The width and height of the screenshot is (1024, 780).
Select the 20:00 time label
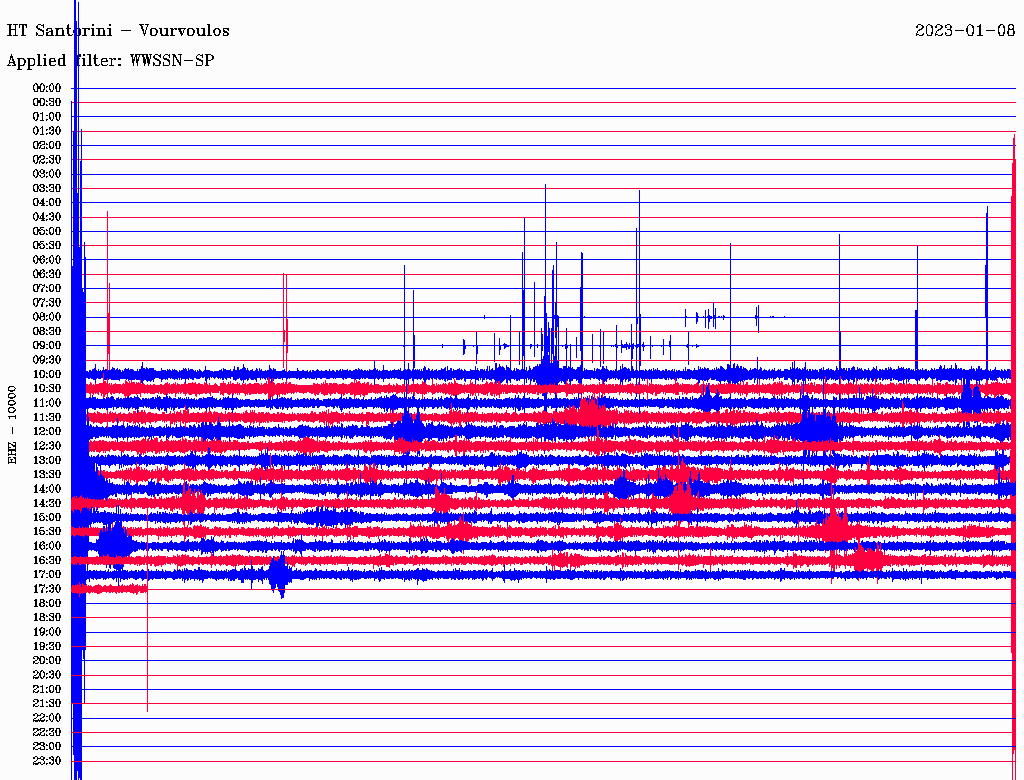[47, 660]
